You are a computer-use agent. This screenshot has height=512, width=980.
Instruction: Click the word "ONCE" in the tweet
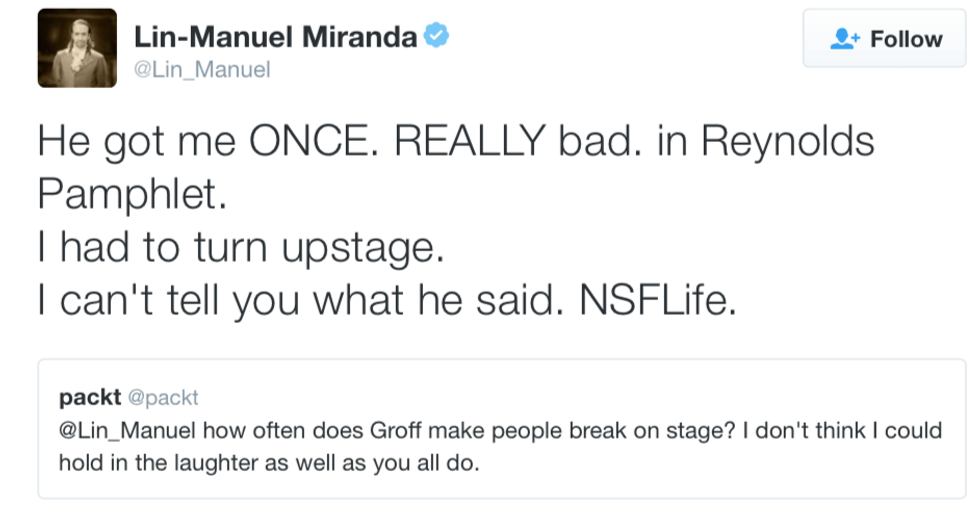[x=311, y=141]
